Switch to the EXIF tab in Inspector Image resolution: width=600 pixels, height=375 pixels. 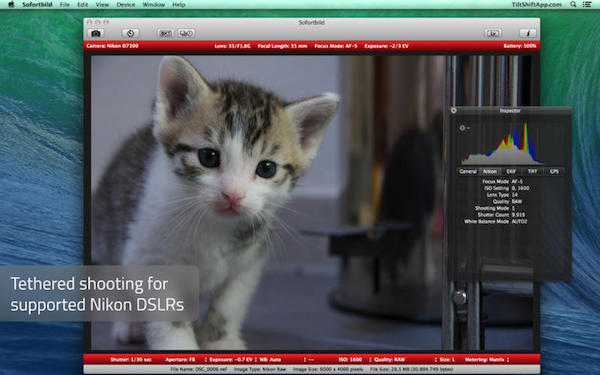[x=511, y=171]
